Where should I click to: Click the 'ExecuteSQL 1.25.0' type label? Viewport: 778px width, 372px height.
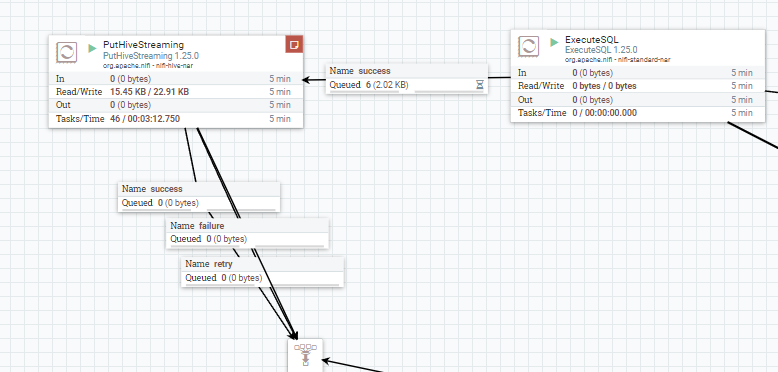(601, 50)
